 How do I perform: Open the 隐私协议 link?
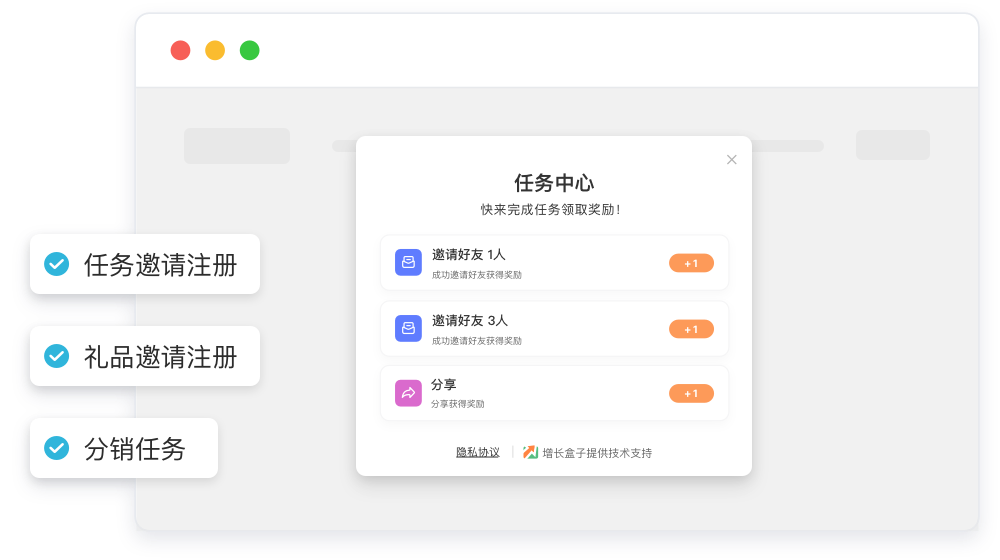coord(478,452)
